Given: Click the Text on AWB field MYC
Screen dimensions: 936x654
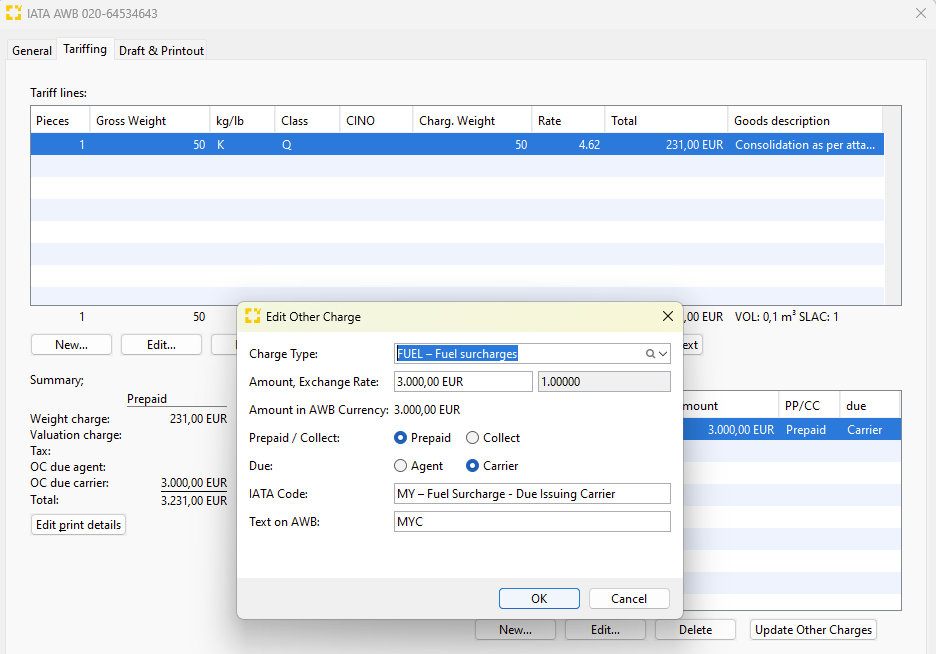Looking at the screenshot, I should [532, 522].
